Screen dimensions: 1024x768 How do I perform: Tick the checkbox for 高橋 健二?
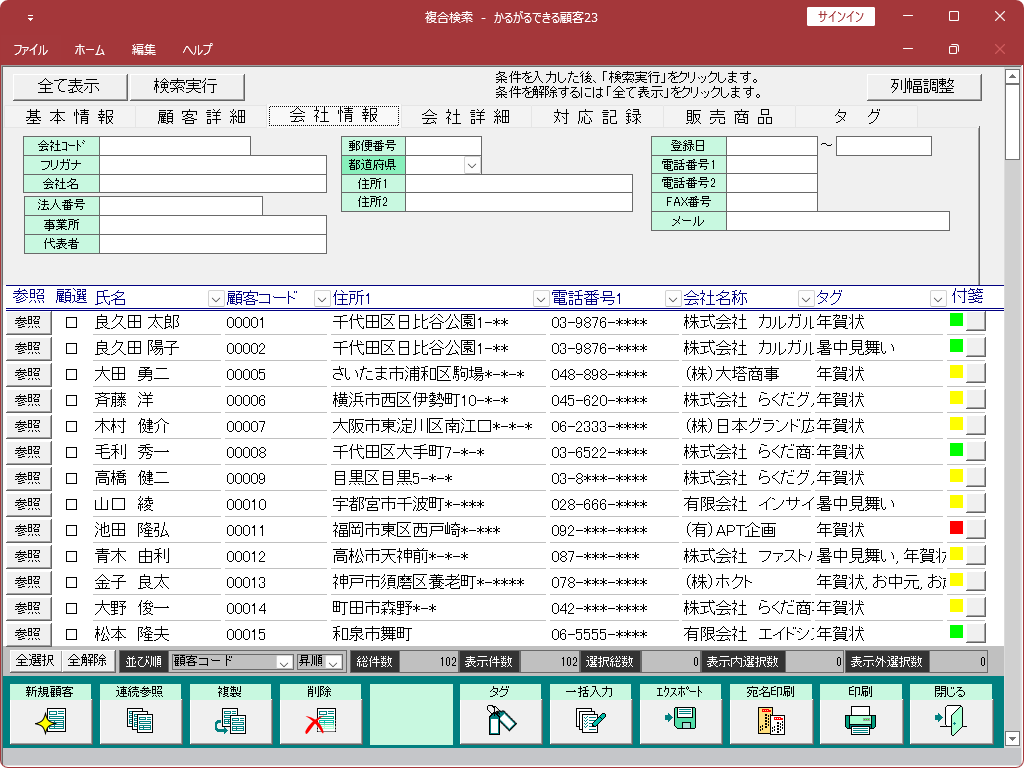pyautogui.click(x=71, y=478)
